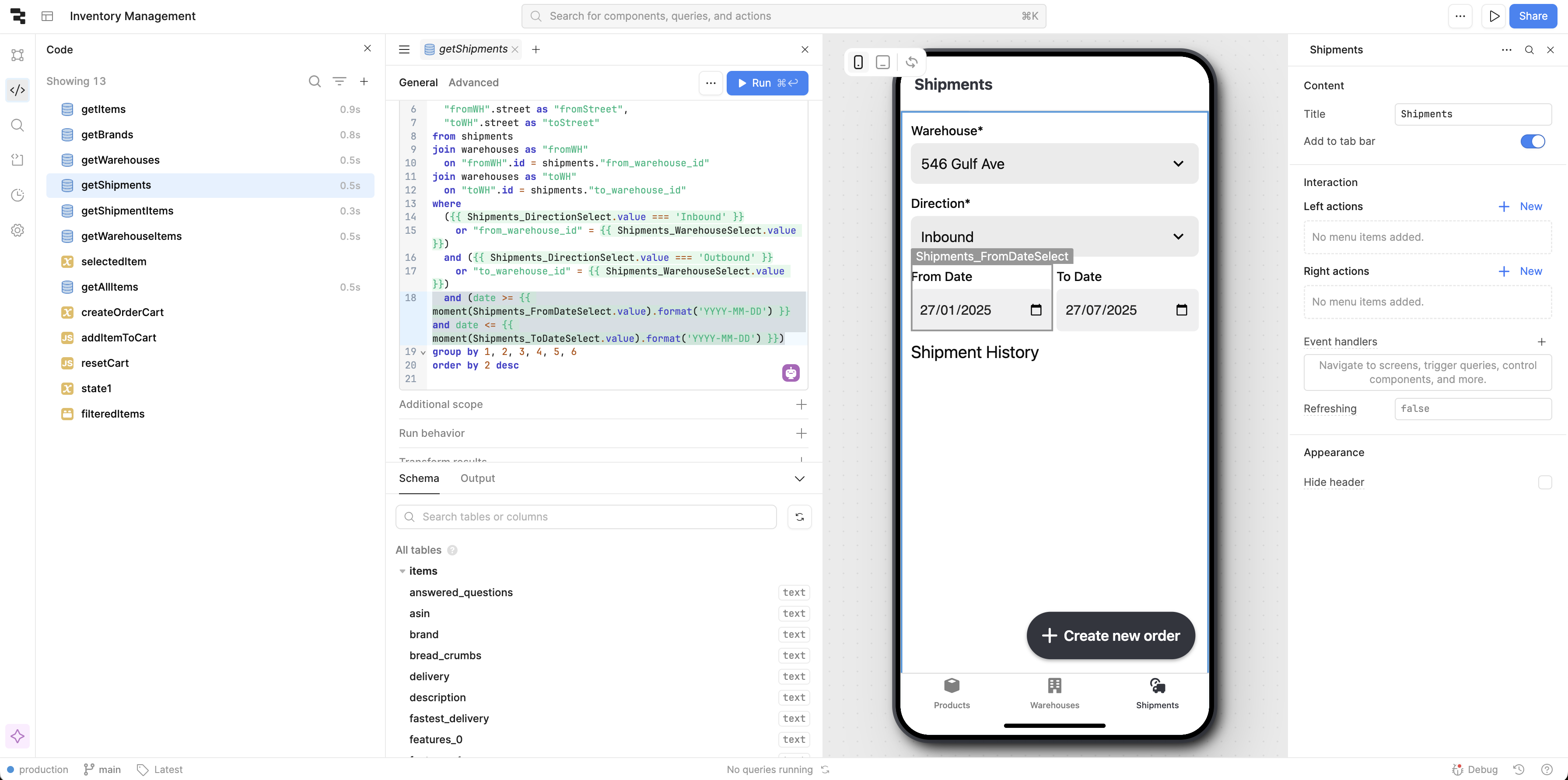The height and width of the screenshot is (780, 1568).
Task: Select the getWarehouseItems query
Action: (x=210, y=236)
